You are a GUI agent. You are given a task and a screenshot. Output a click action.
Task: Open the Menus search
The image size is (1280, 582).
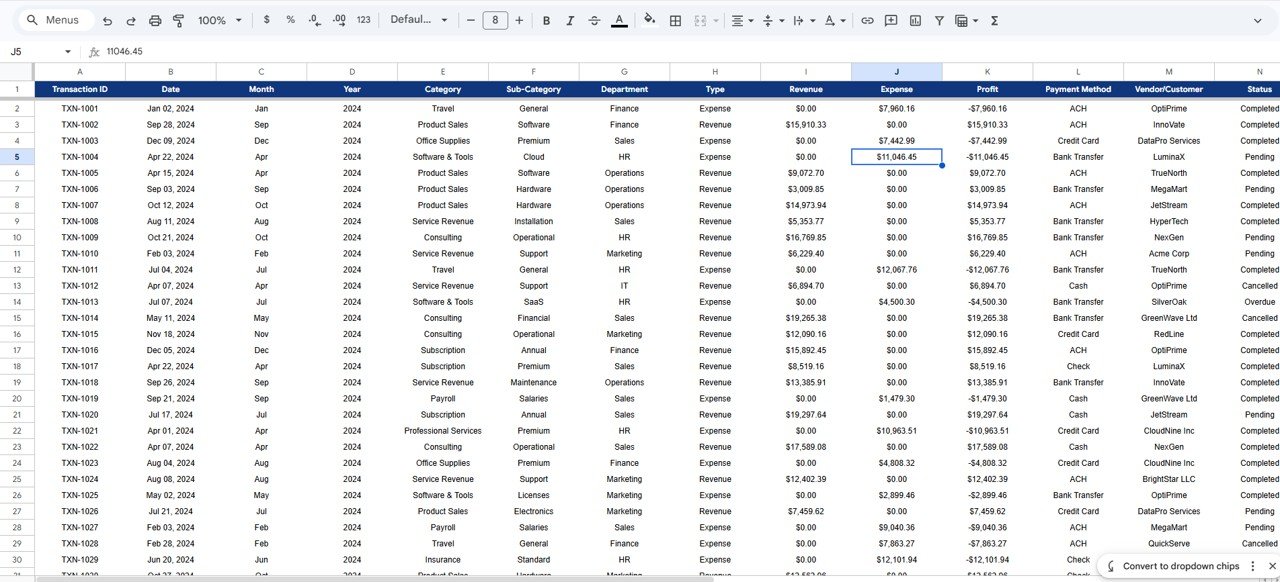click(53, 19)
